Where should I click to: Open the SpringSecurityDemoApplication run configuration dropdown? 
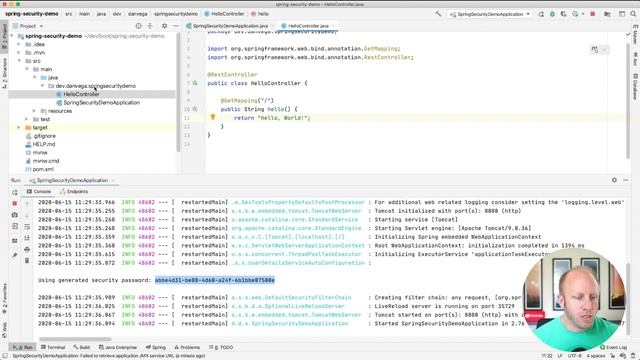[x=490, y=14]
